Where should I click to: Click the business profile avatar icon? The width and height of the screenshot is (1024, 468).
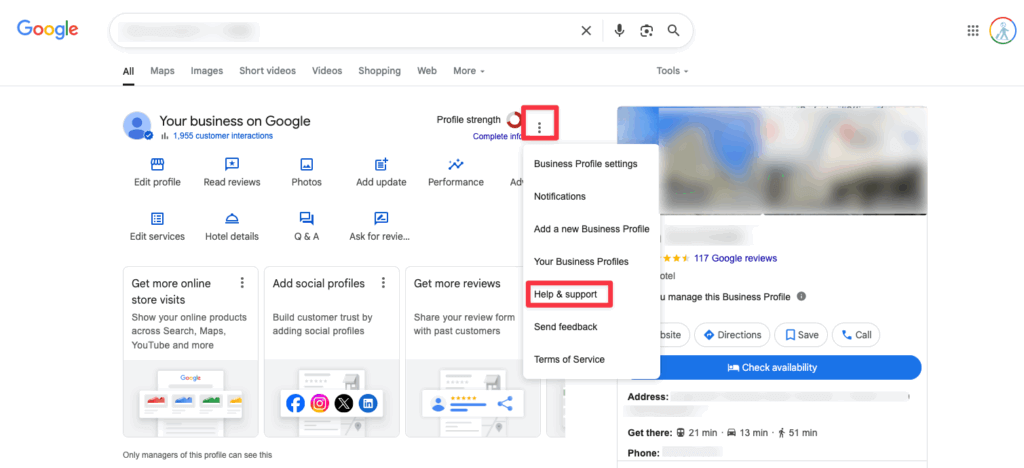tap(137, 125)
